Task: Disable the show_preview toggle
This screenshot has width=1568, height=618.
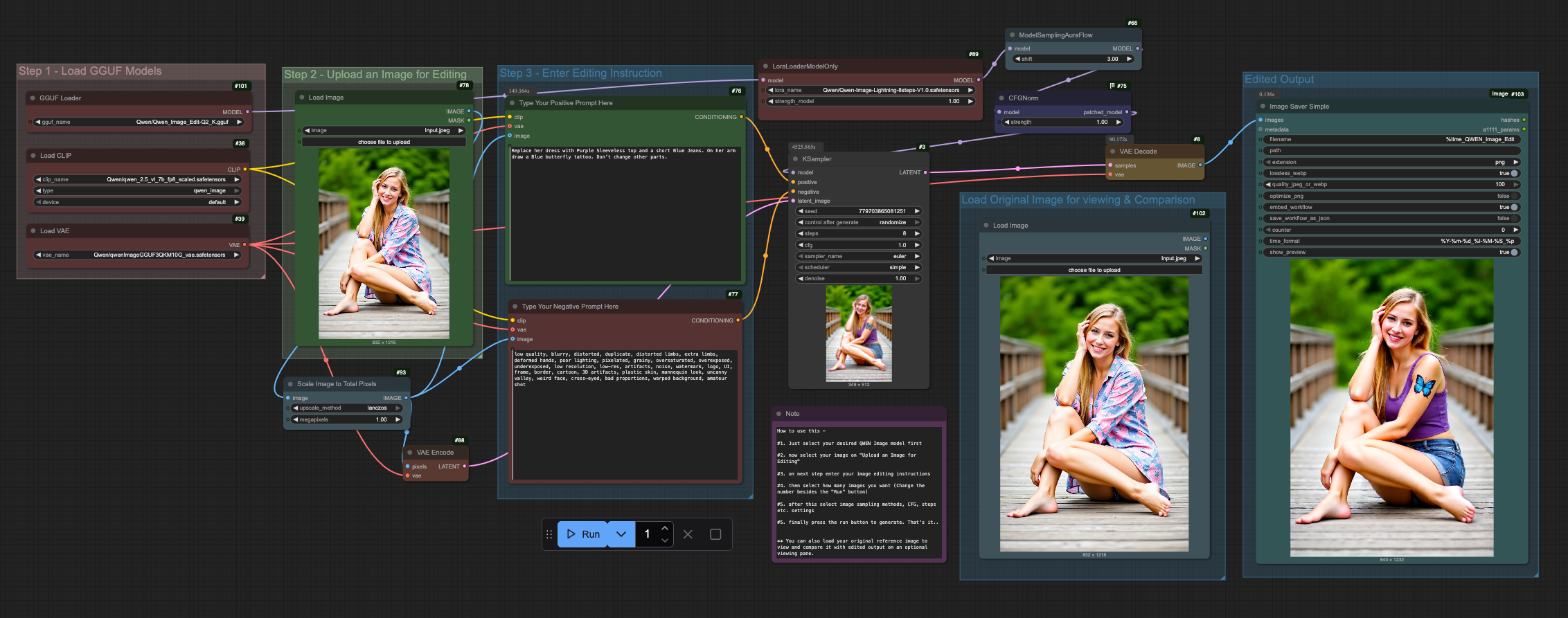Action: 1514,253
